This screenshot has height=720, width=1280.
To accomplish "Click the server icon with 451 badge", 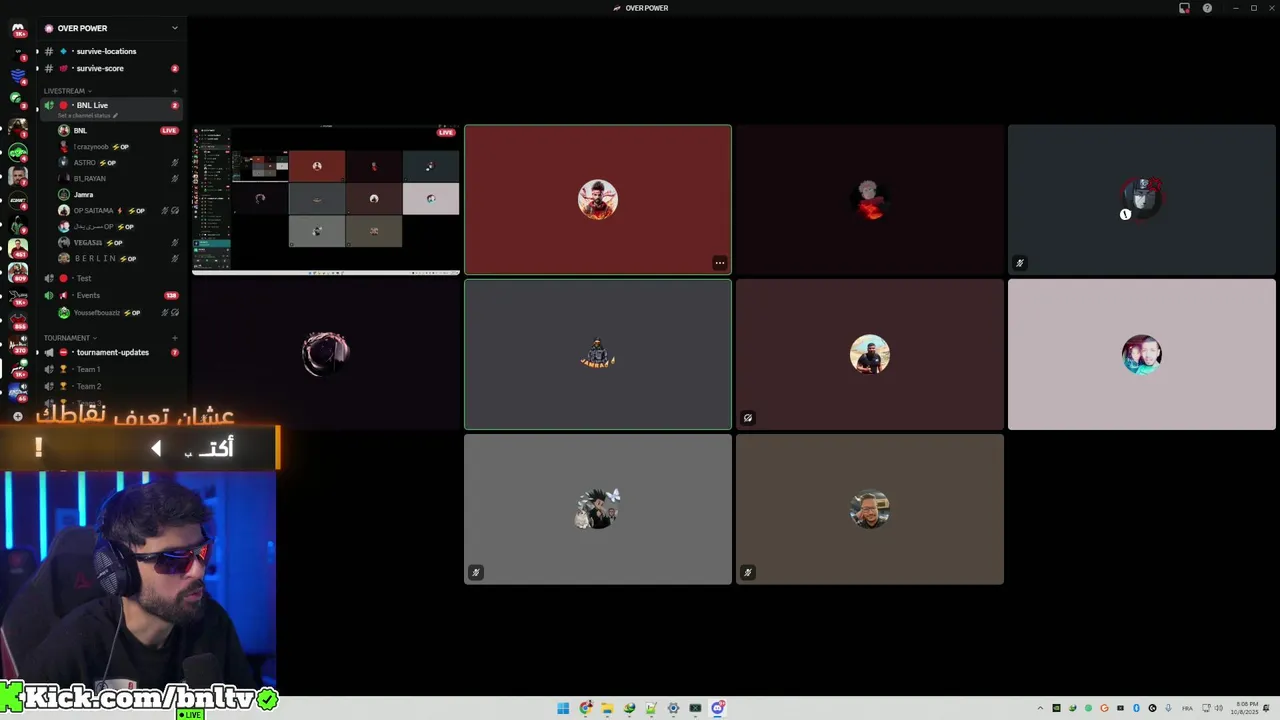I will coord(18,246).
